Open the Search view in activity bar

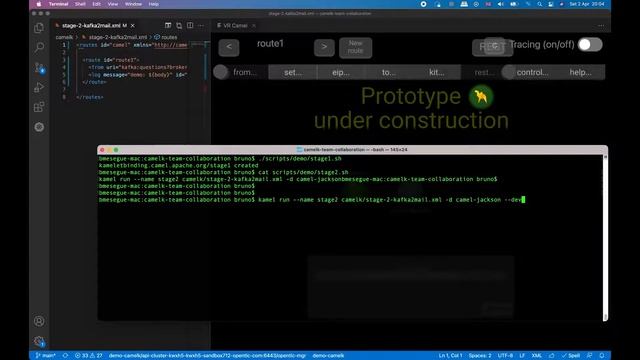click(x=39, y=47)
